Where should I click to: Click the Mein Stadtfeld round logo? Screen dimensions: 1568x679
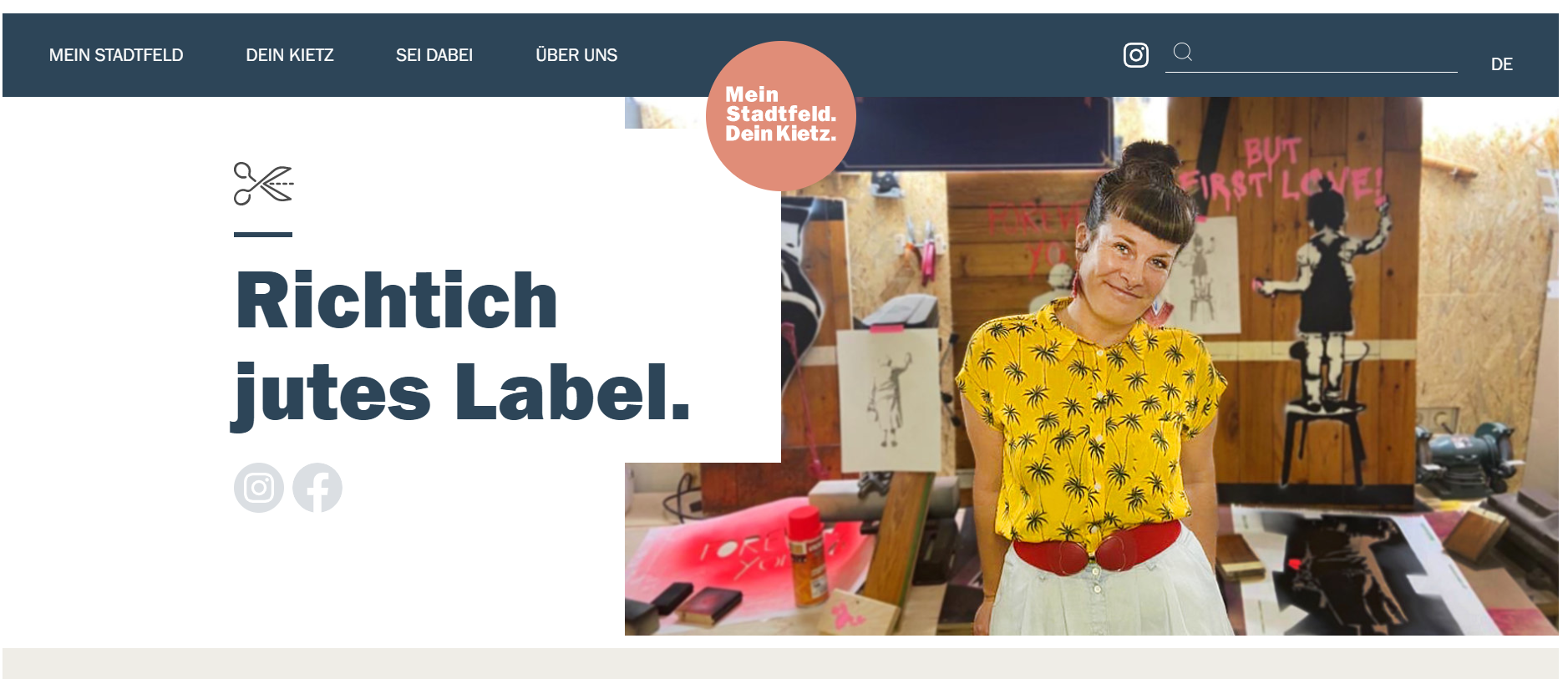pyautogui.click(x=781, y=116)
